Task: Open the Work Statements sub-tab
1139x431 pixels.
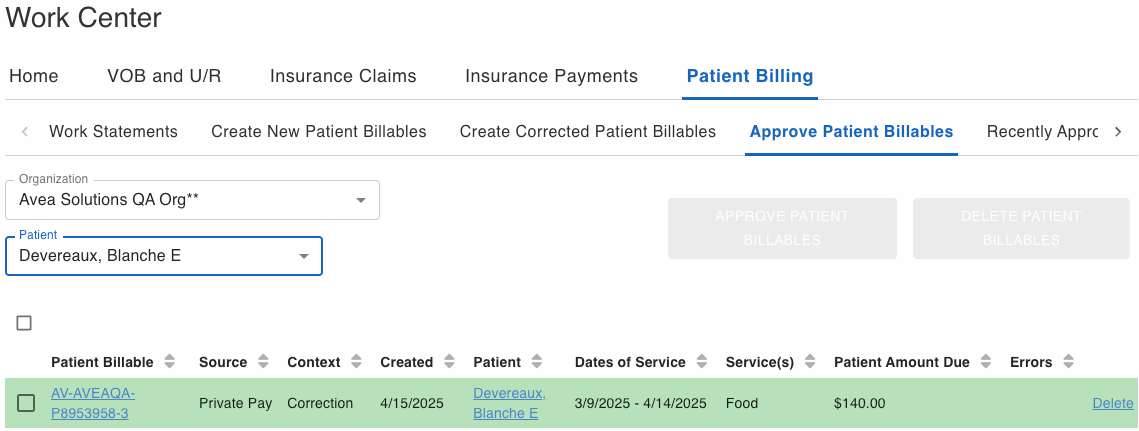Action: pos(113,132)
